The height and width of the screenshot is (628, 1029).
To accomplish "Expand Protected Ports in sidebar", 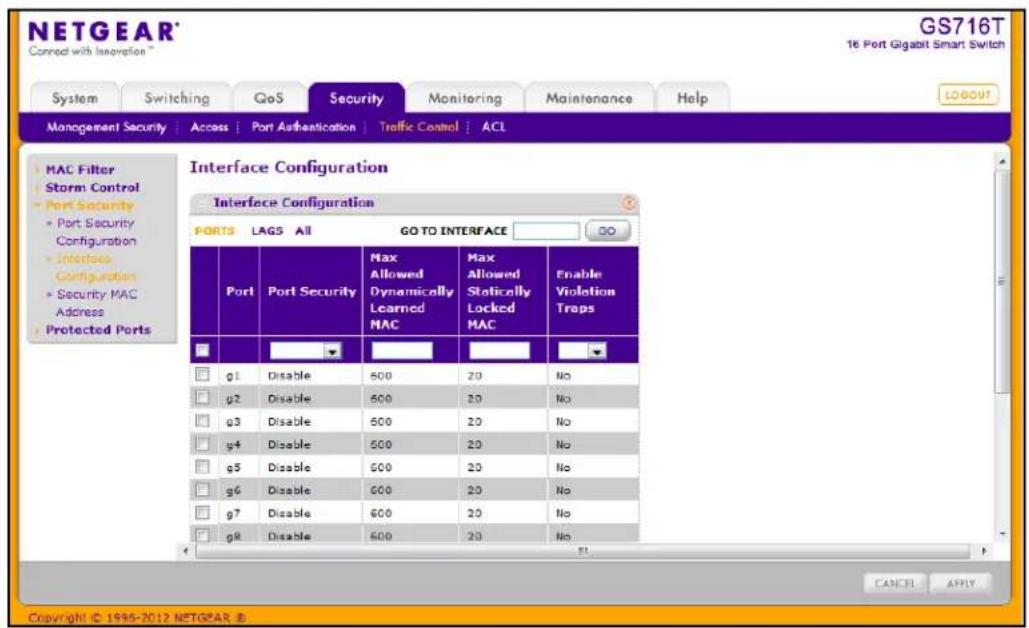I will (x=98, y=329).
